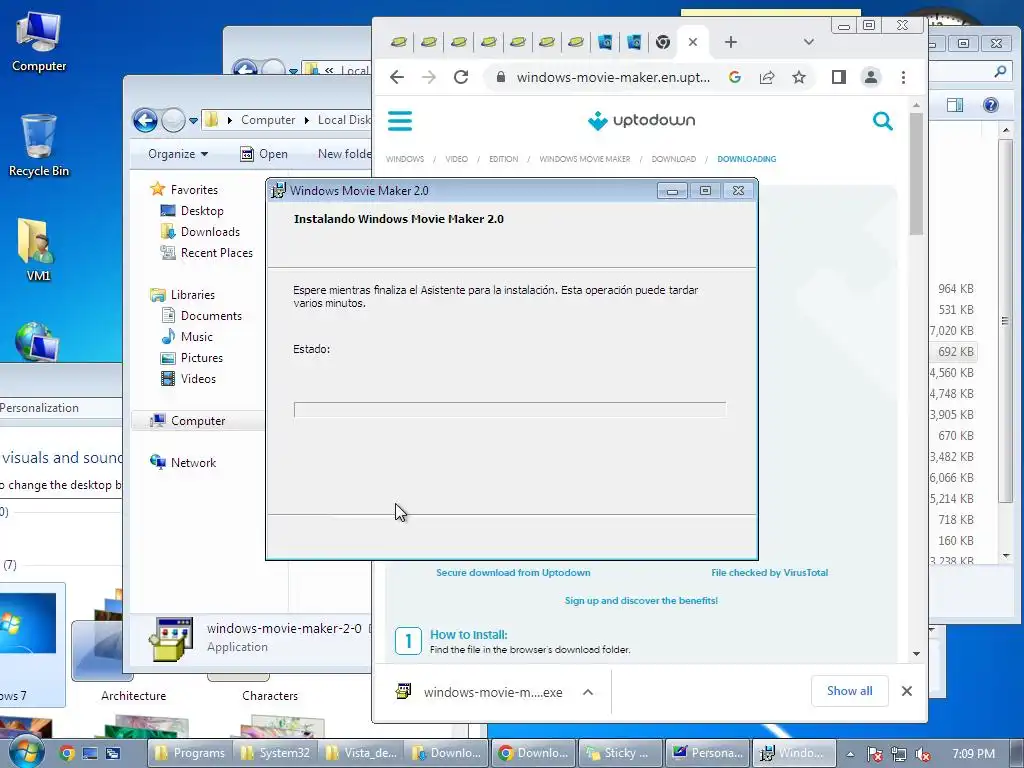This screenshot has width=1024, height=768.
Task: Switch to System32 taskbar button
Action: coord(276,753)
